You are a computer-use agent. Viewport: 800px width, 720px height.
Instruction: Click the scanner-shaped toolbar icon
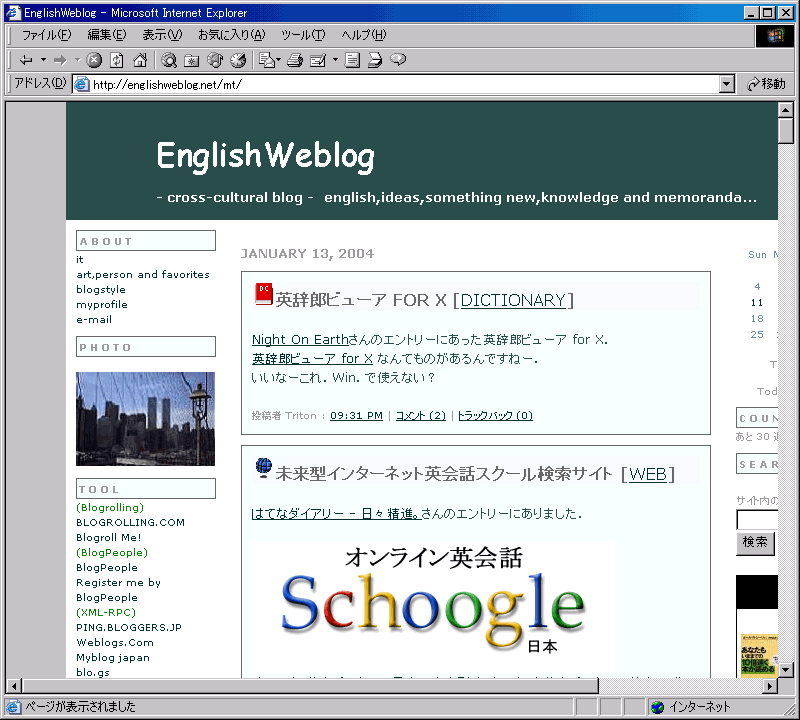click(x=375, y=60)
